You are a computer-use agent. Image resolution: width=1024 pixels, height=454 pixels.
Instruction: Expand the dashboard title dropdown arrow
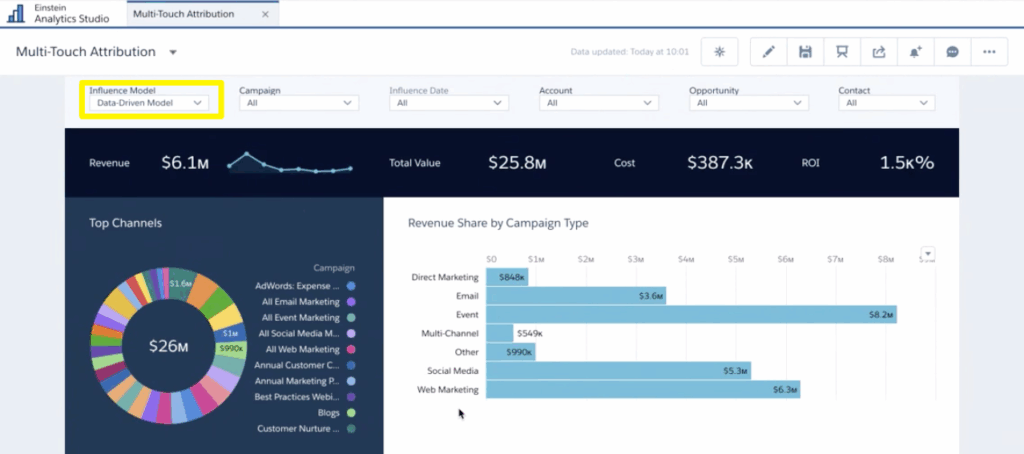pos(173,52)
